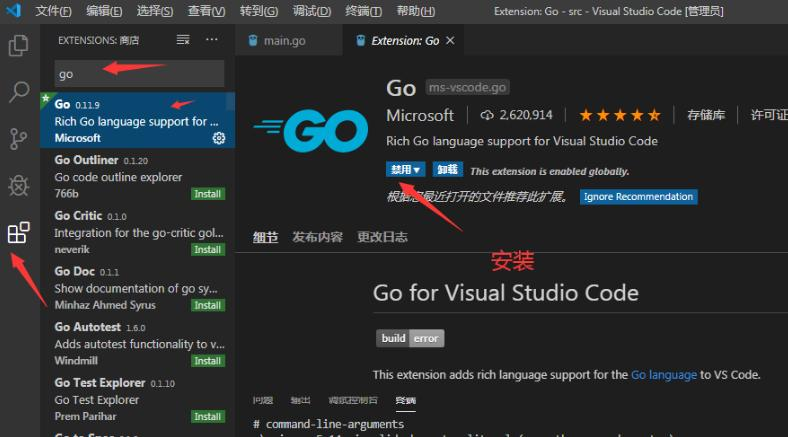Screen dimensions: 788x437
Task: Close the Extension: Go tab
Action: 450,40
